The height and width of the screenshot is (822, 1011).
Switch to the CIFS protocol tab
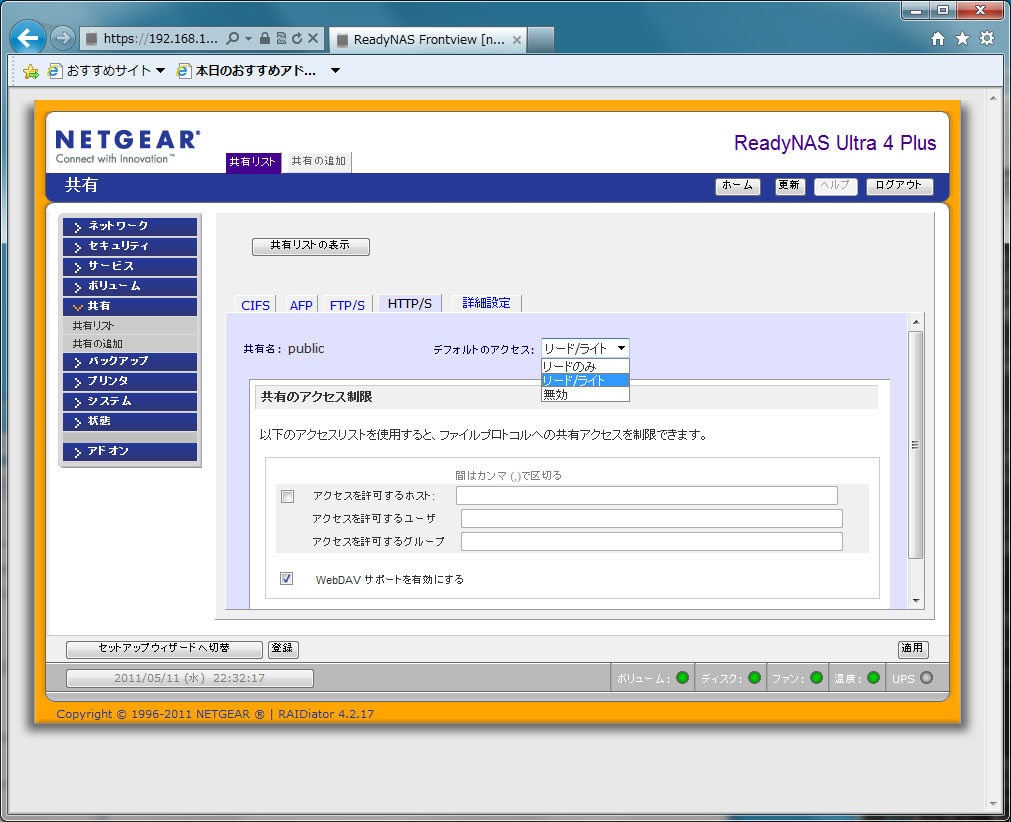[256, 305]
